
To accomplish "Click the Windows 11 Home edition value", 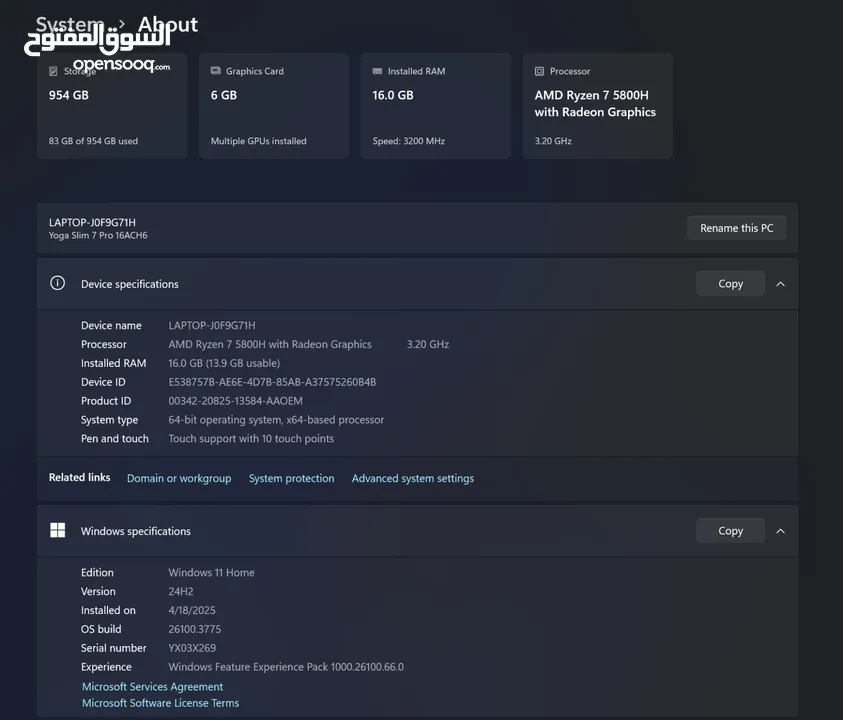I will 211,572.
